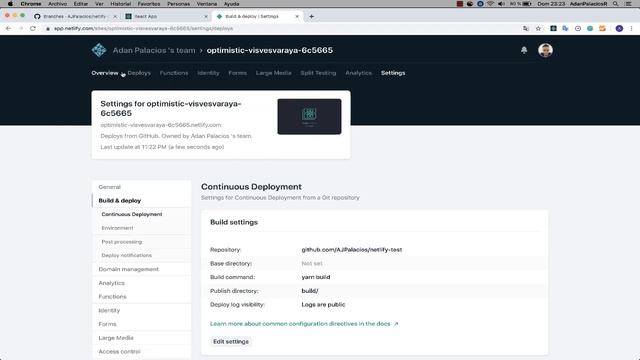Click the volume icon in the menu bar
The width and height of the screenshot is (640, 360).
point(501,4)
